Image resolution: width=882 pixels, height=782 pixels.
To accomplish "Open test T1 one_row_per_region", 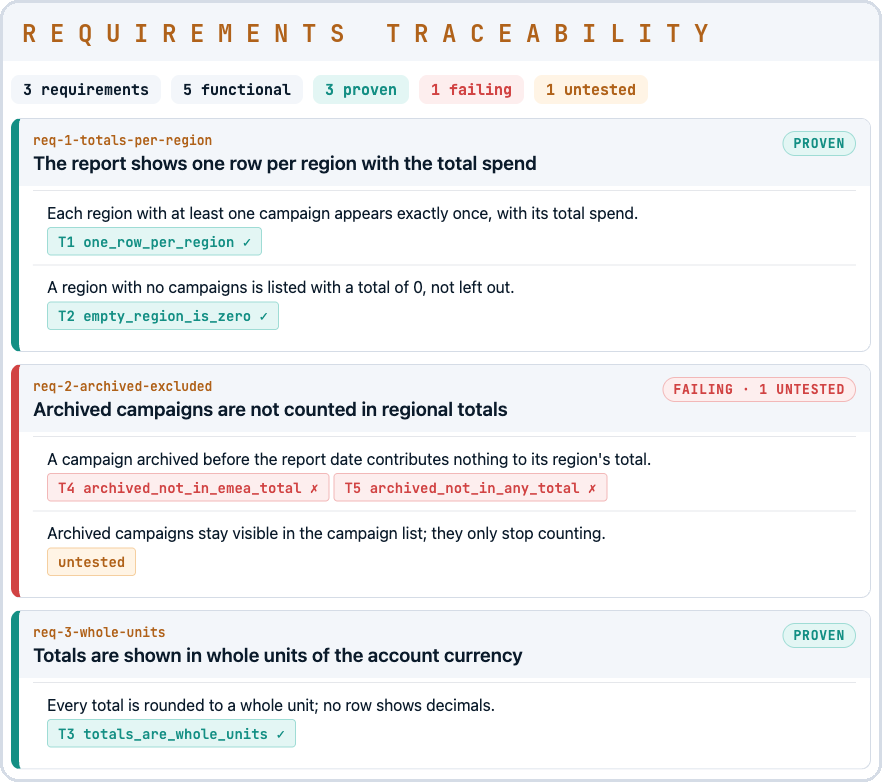I will point(154,241).
